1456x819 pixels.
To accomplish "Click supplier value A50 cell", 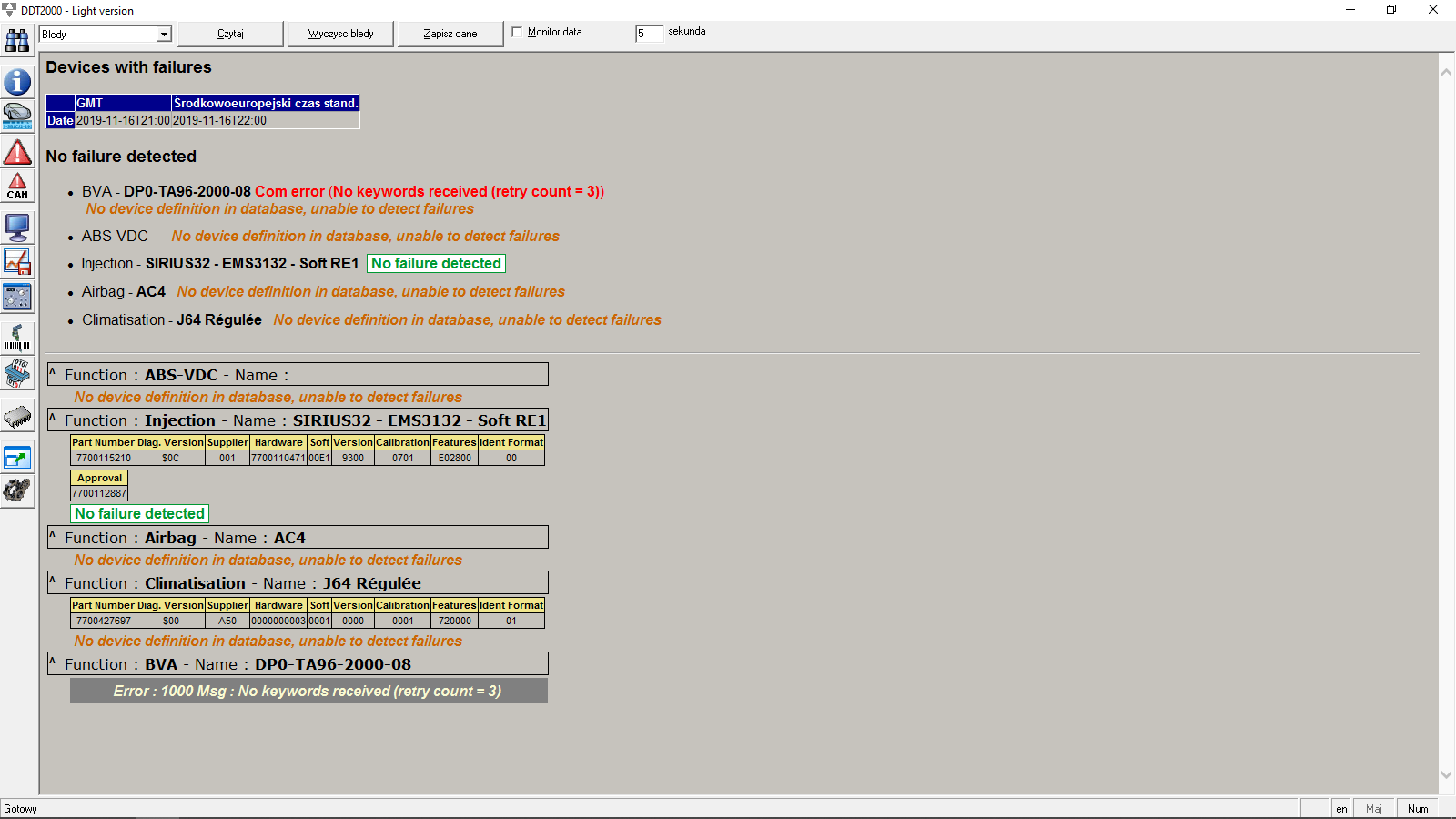I will tap(227, 621).
